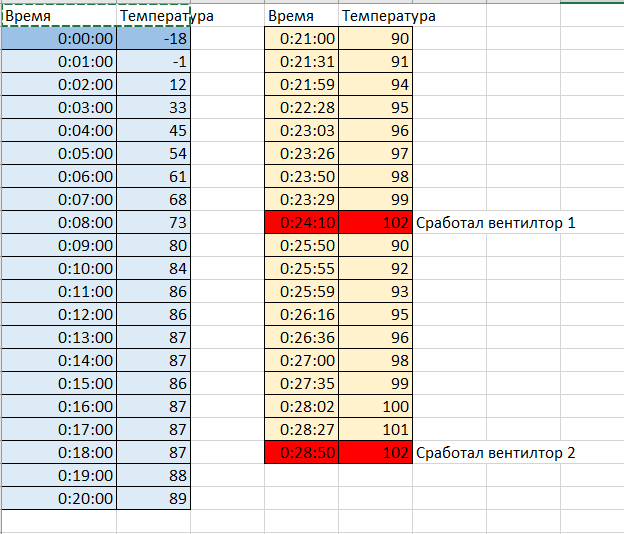Click the 0:05:00 time cell
Screen dimensions: 624x534
58,153
